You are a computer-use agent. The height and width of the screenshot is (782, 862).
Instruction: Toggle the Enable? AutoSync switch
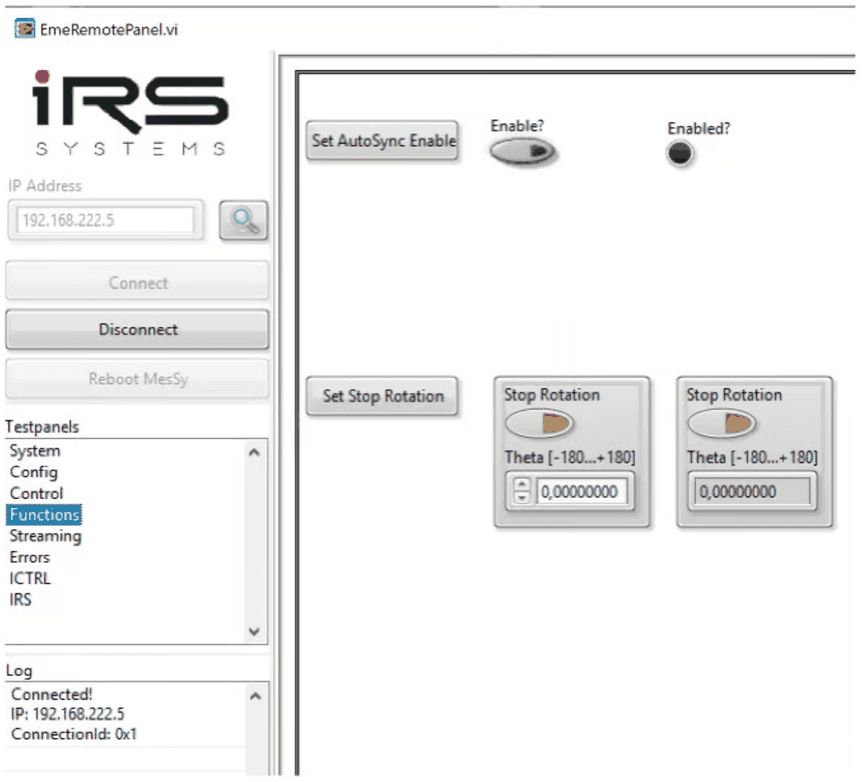(x=522, y=151)
